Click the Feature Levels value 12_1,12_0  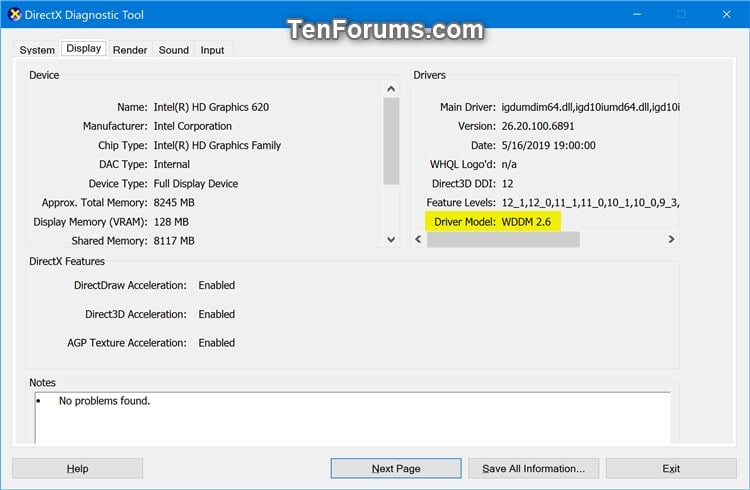point(590,203)
